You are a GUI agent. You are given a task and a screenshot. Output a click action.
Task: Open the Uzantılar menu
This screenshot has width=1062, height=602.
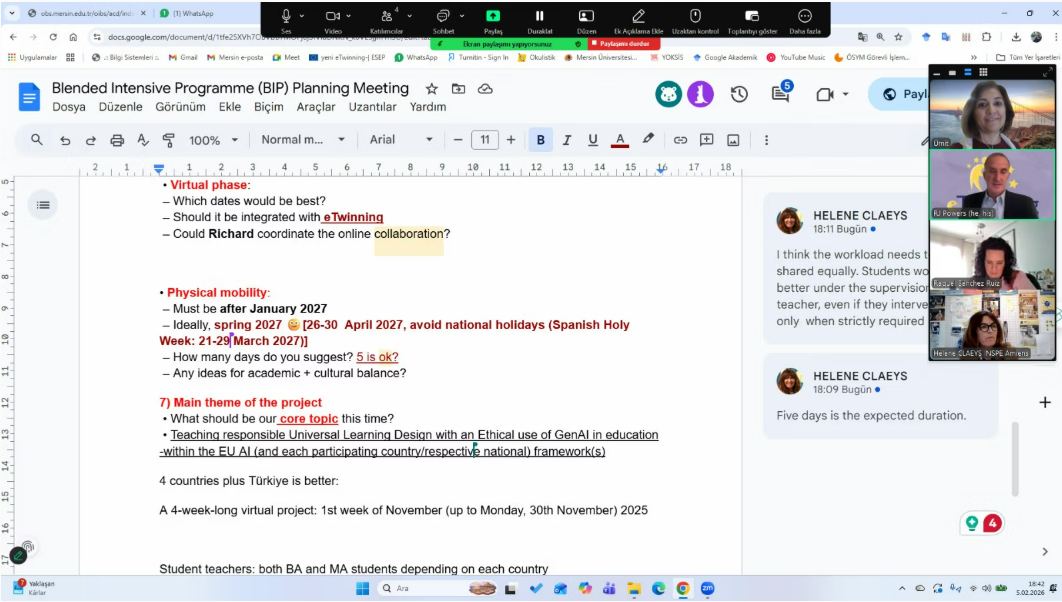[372, 107]
